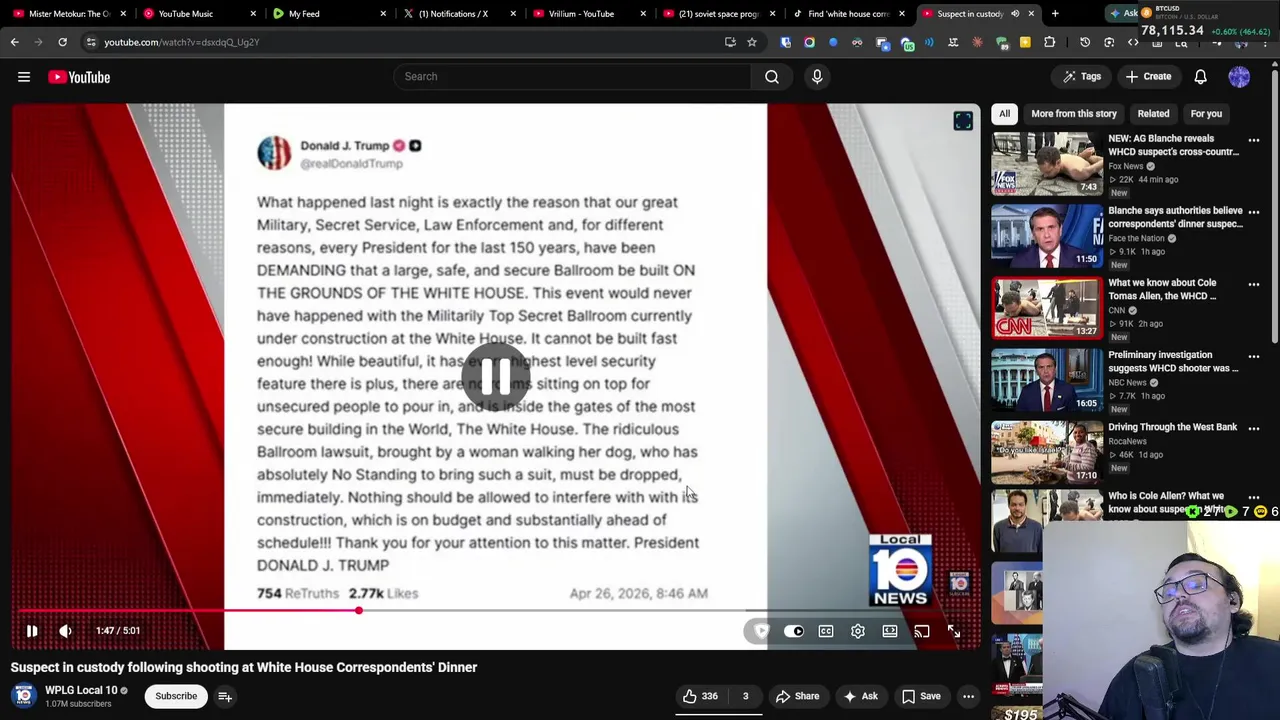
Task: Toggle the autoplay switch in player
Action: 794,631
